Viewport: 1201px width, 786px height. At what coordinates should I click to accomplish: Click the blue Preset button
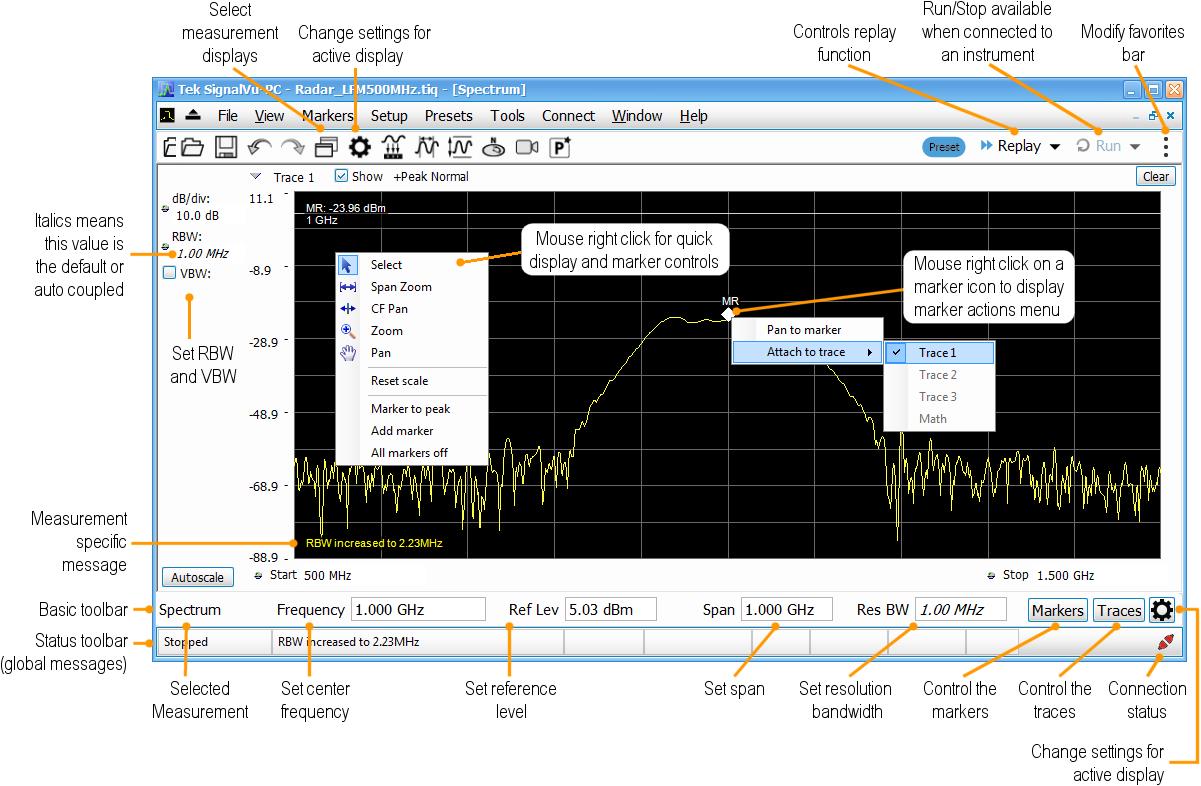click(944, 147)
